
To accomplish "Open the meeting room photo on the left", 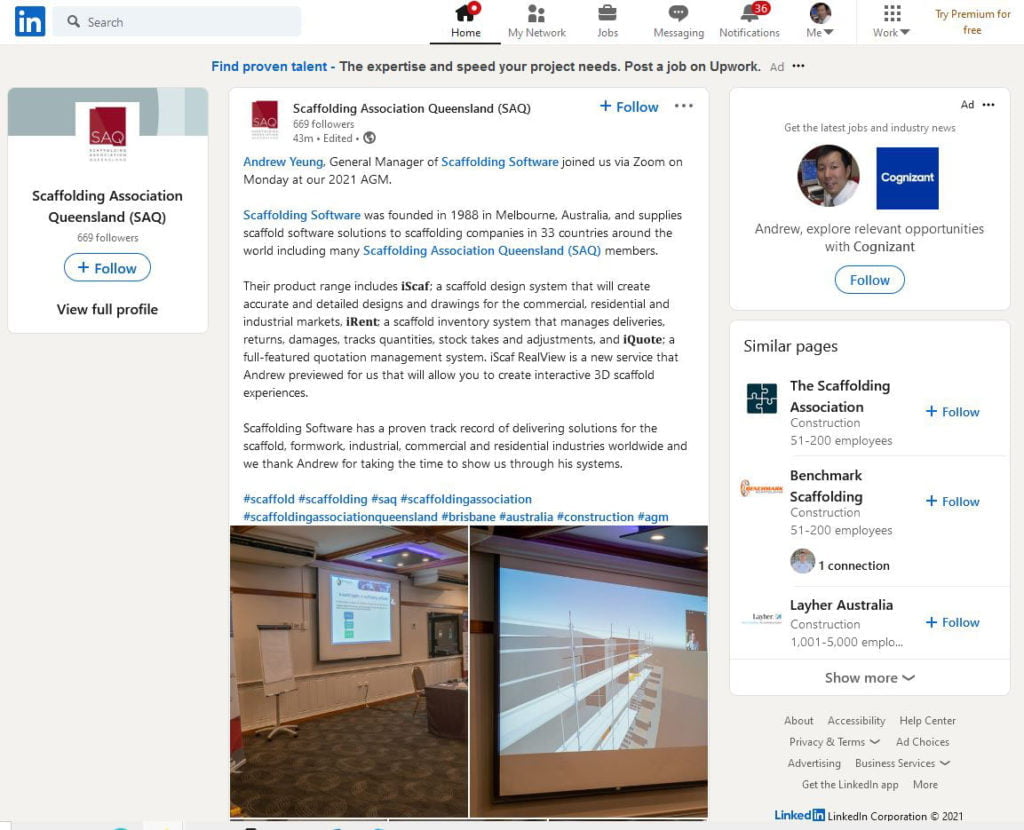I will (x=349, y=671).
